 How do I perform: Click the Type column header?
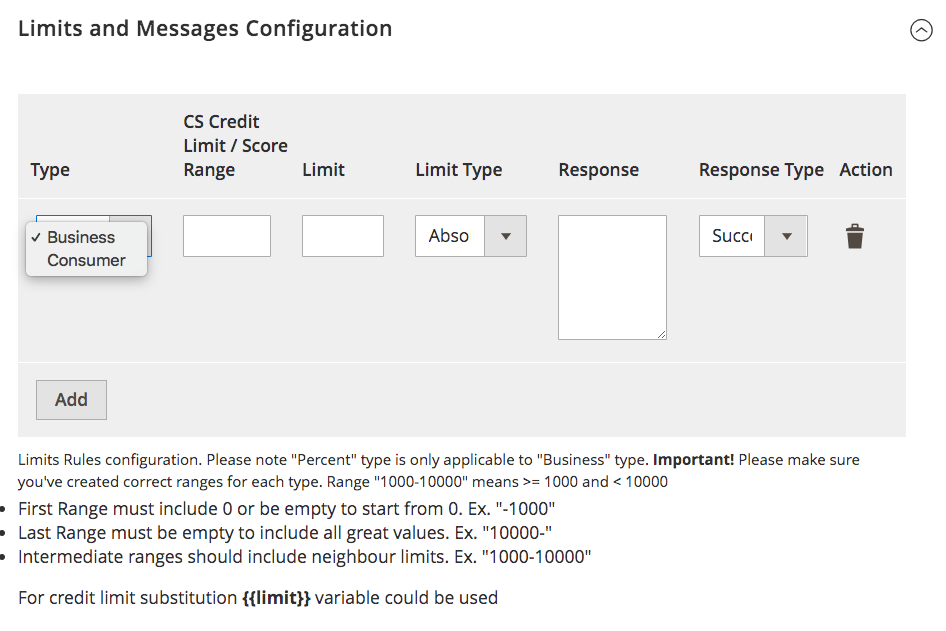point(50,170)
